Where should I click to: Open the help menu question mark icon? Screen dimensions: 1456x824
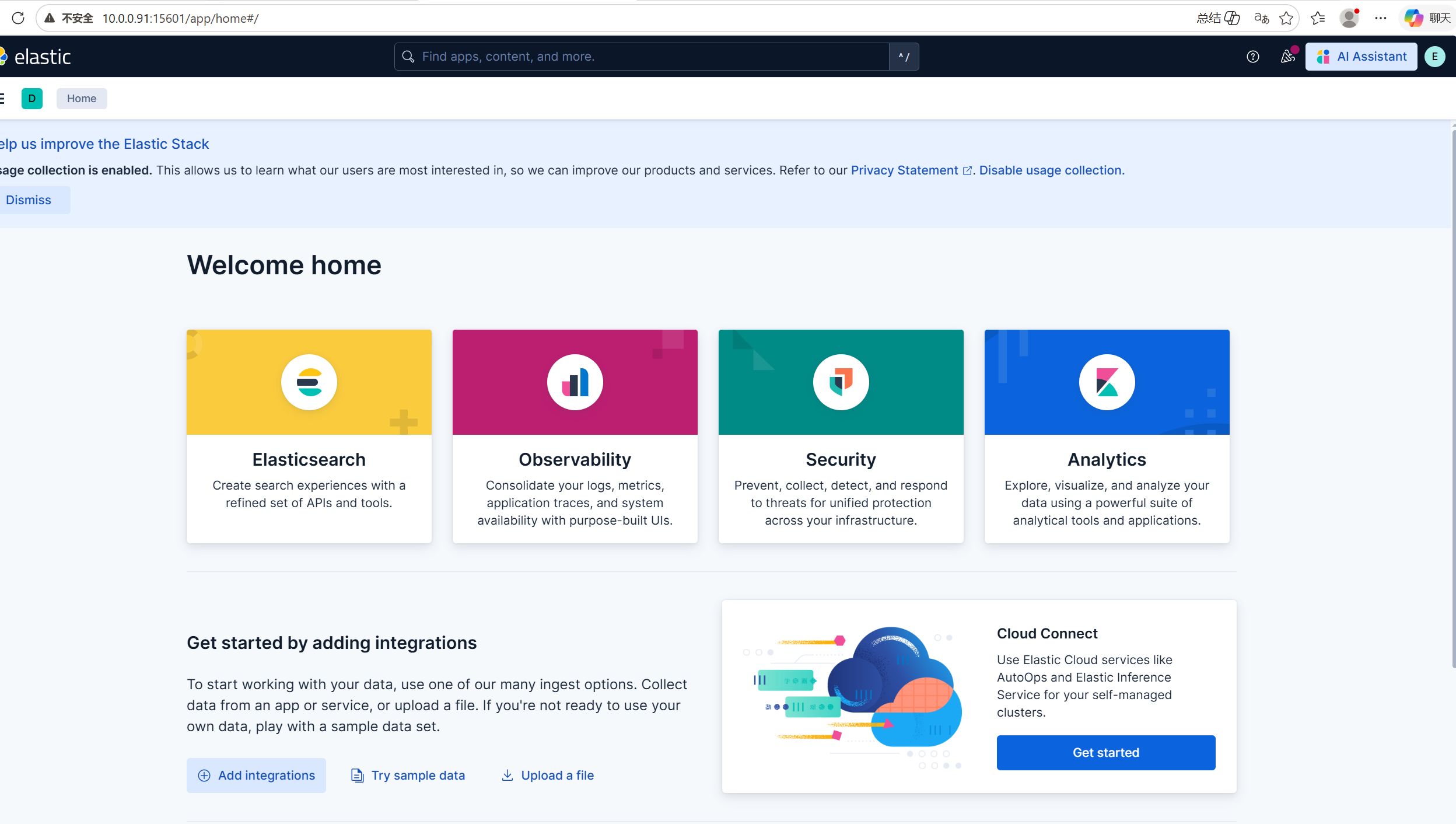[1252, 57]
